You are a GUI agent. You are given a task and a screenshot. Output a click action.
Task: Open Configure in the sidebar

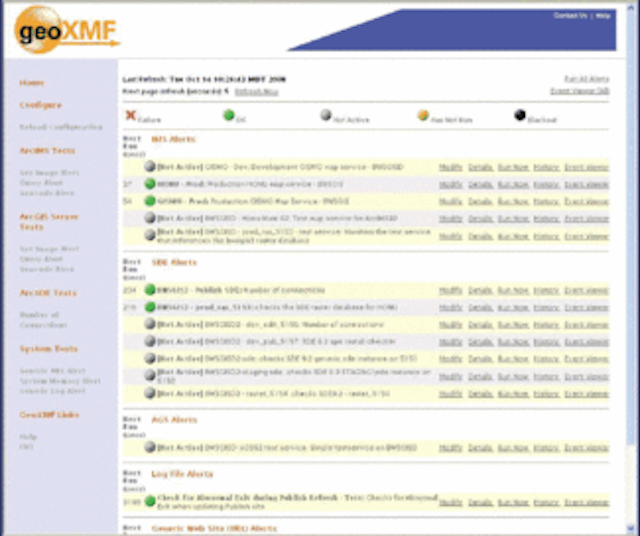point(40,105)
